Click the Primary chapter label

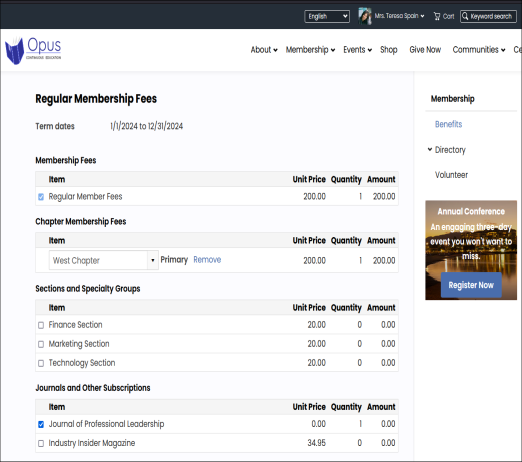coord(174,260)
